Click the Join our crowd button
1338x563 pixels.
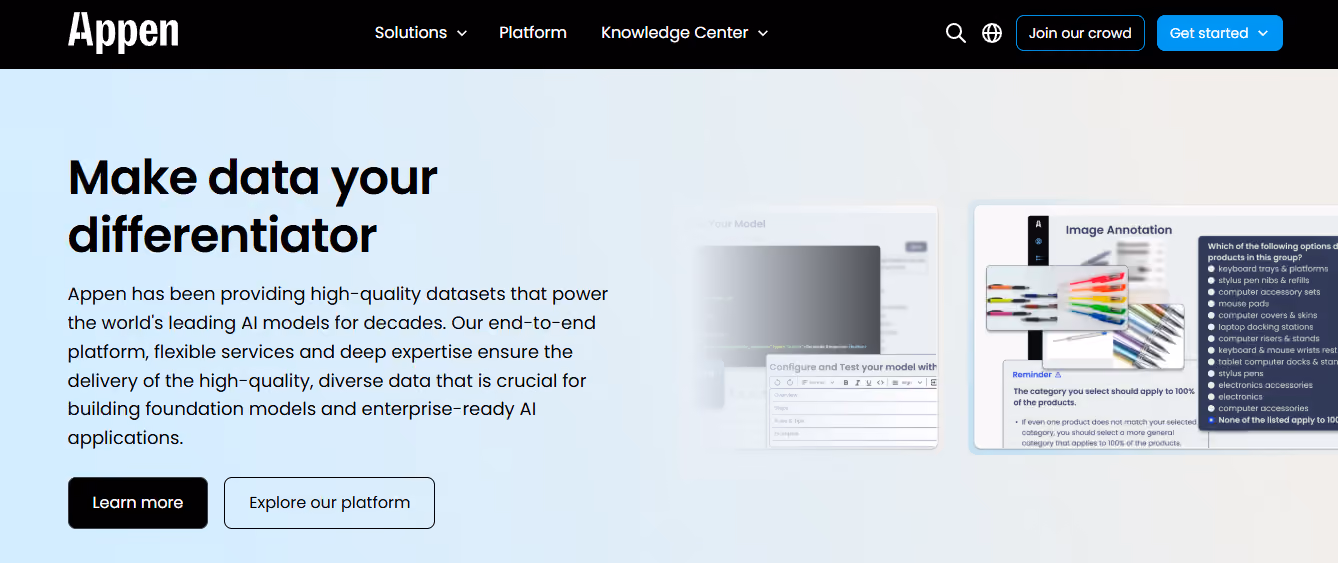point(1080,33)
